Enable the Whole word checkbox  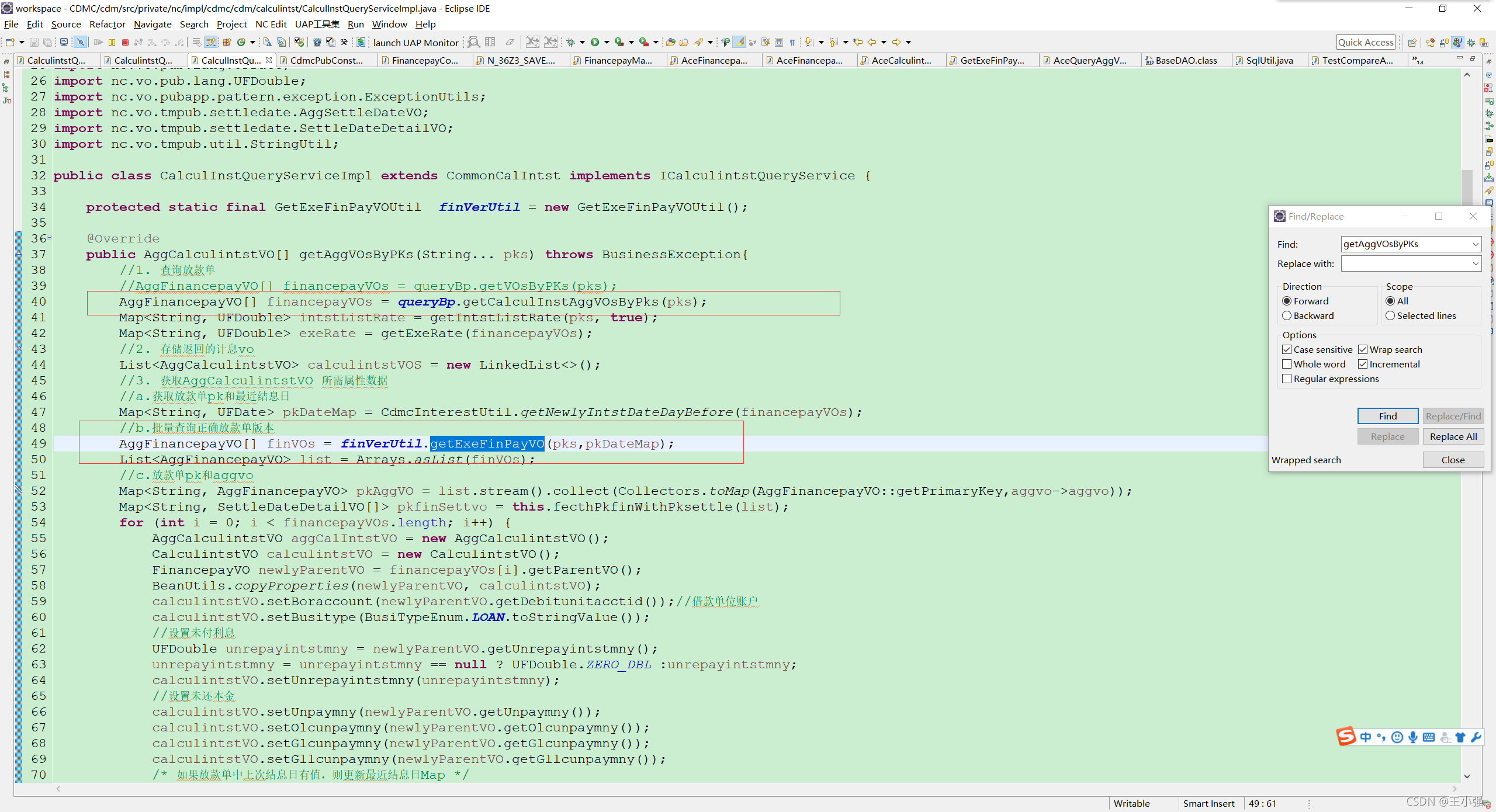[x=1287, y=364]
